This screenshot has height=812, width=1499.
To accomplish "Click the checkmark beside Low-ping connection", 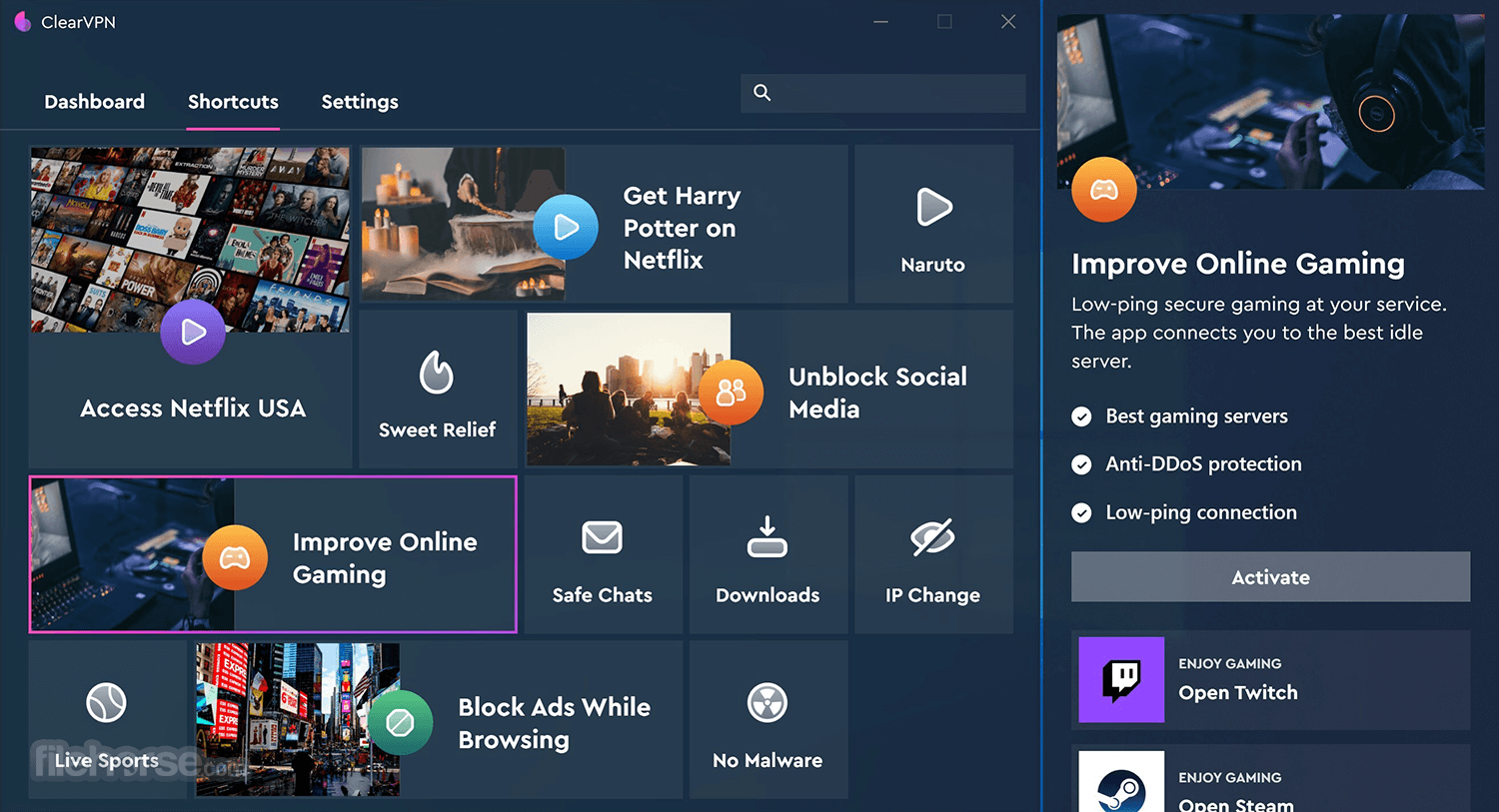I will 1081,513.
